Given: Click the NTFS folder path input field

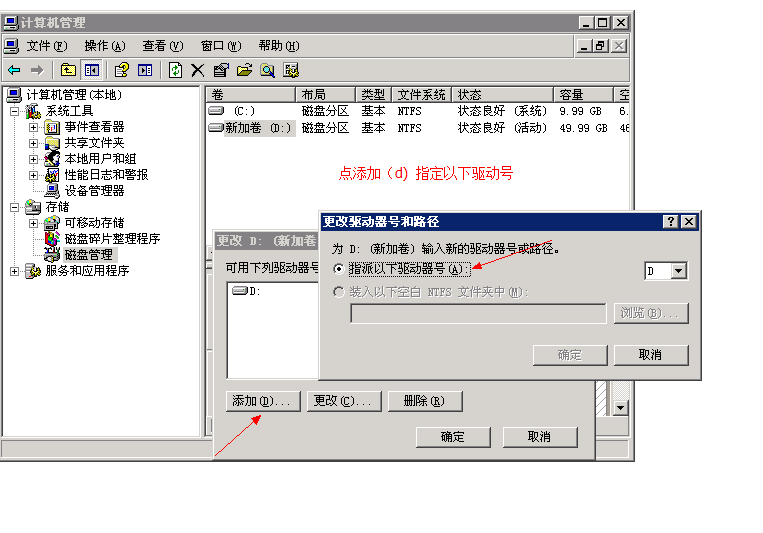Looking at the screenshot, I should [x=478, y=313].
